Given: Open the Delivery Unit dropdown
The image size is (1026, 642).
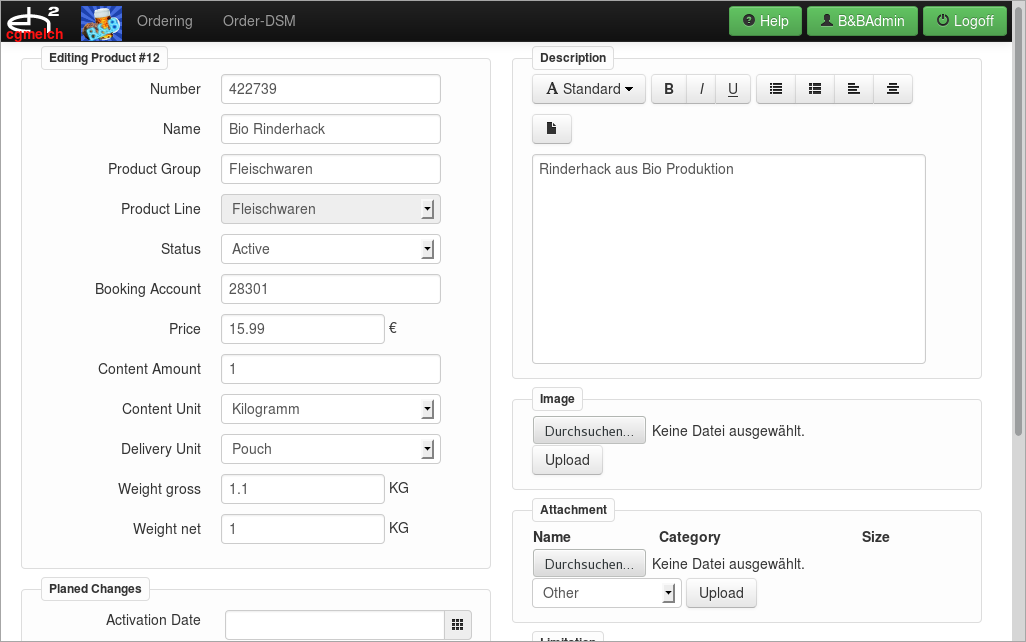Looking at the screenshot, I should click(x=330, y=449).
